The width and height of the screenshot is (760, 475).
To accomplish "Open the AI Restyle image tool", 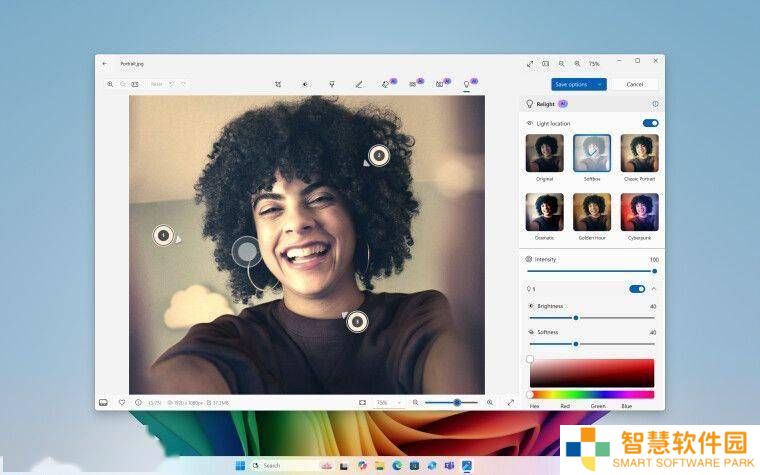I will [x=440, y=84].
